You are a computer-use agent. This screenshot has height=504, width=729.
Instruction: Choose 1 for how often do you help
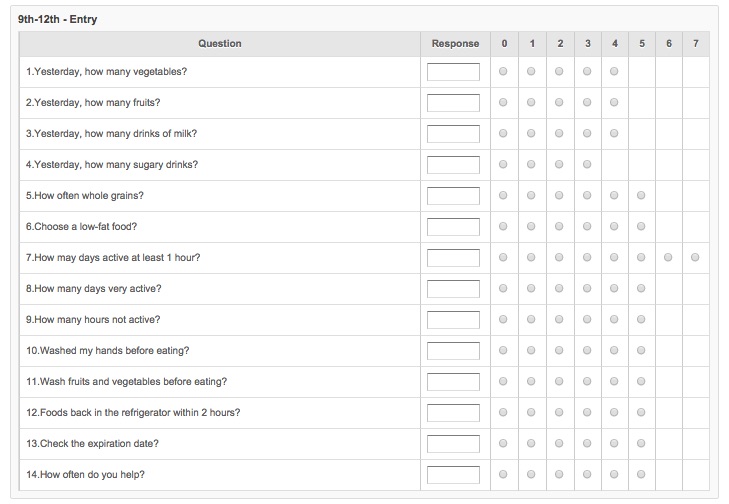tap(531, 475)
